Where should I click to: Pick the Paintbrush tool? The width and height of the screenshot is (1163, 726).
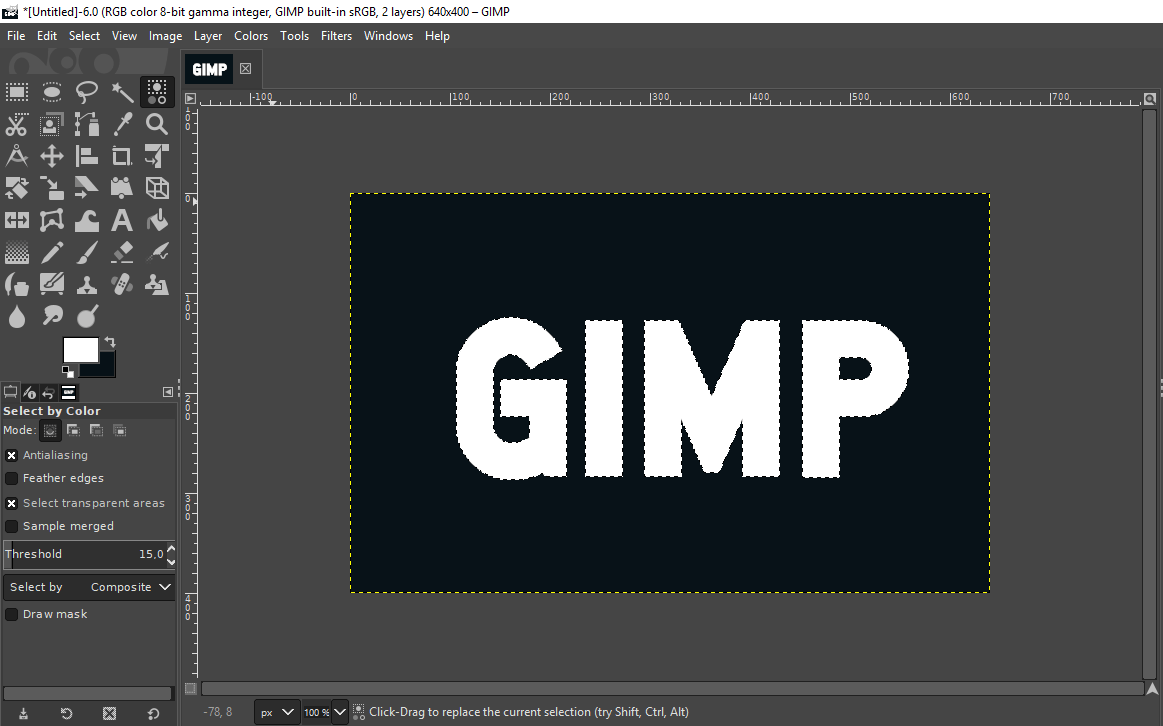(87, 252)
